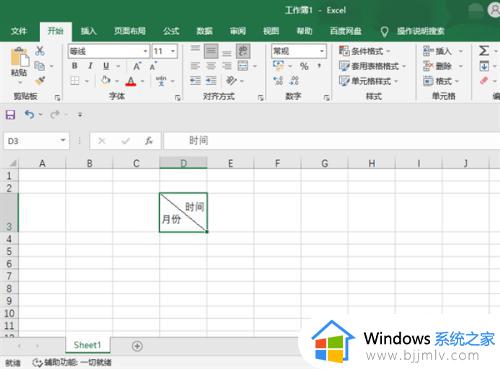This screenshot has height=369, width=500.
Task: Apply the red font color
Action: (131, 81)
